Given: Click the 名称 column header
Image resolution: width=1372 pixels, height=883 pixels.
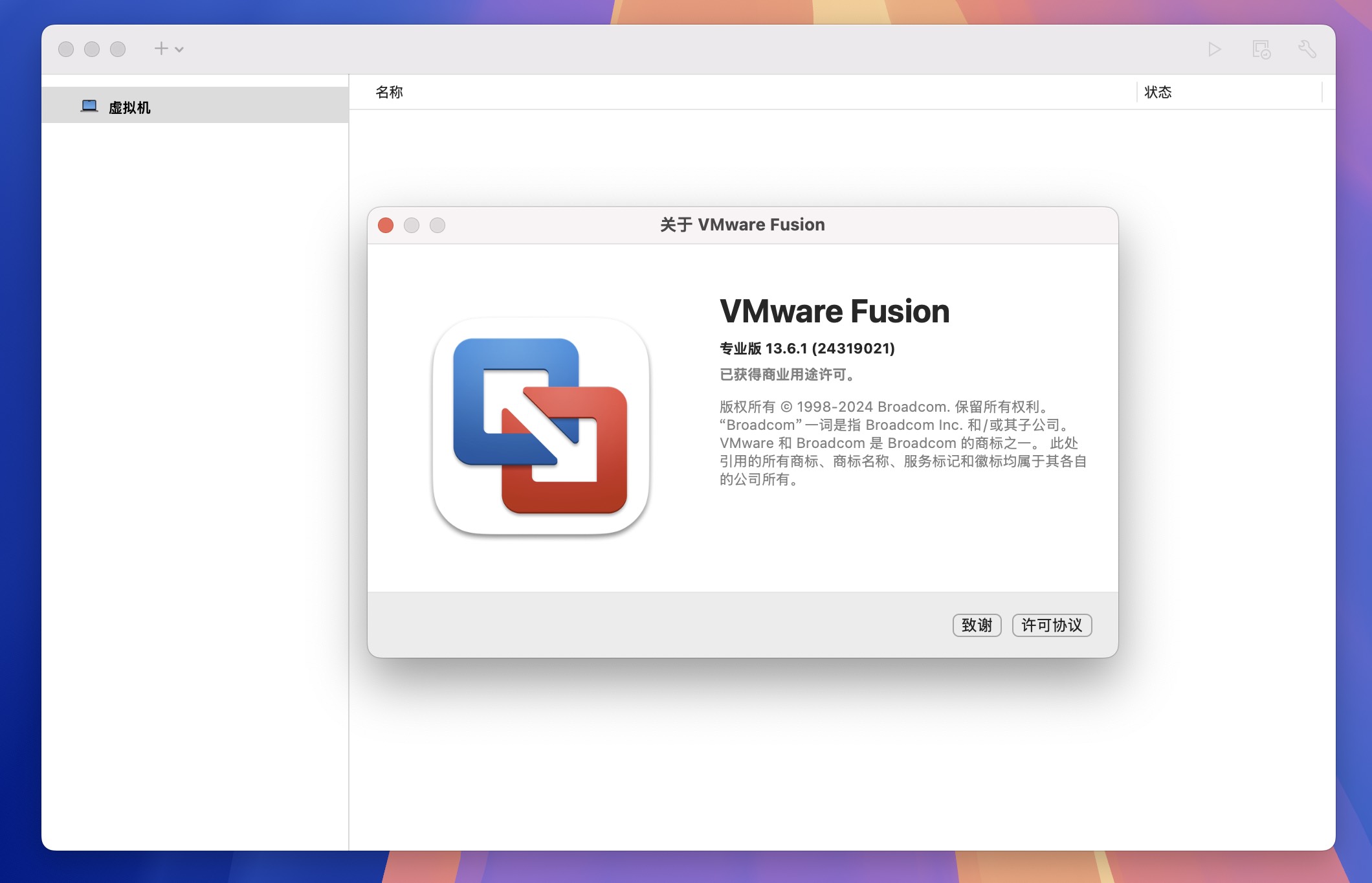Looking at the screenshot, I should click(x=390, y=91).
